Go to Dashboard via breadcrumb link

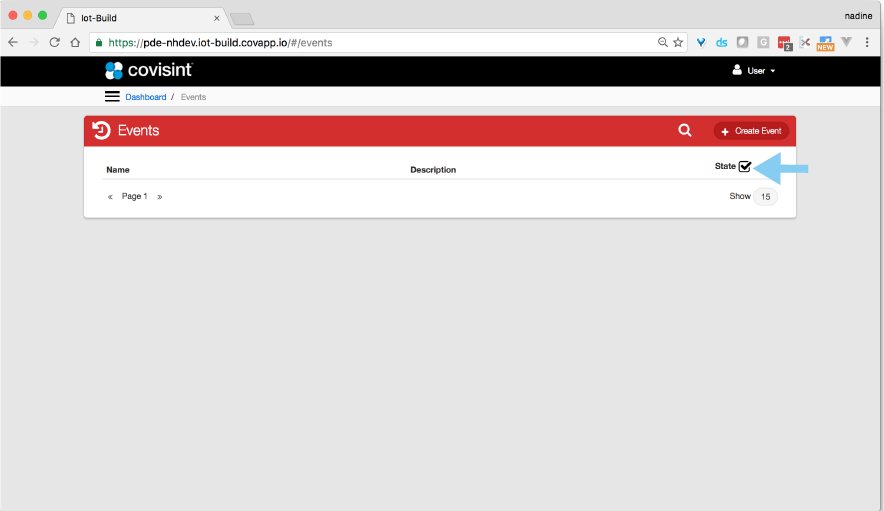click(x=146, y=97)
